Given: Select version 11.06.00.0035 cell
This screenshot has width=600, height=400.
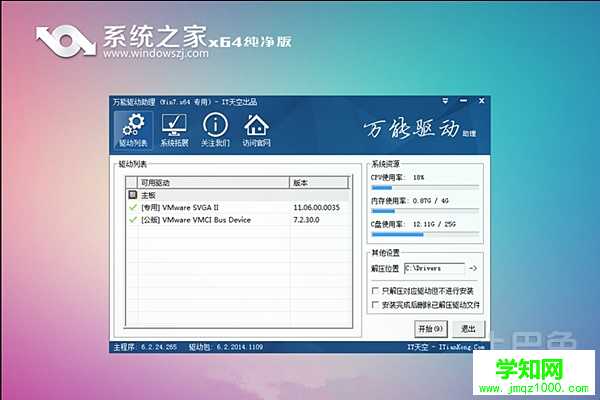Looking at the screenshot, I should coord(316,207).
